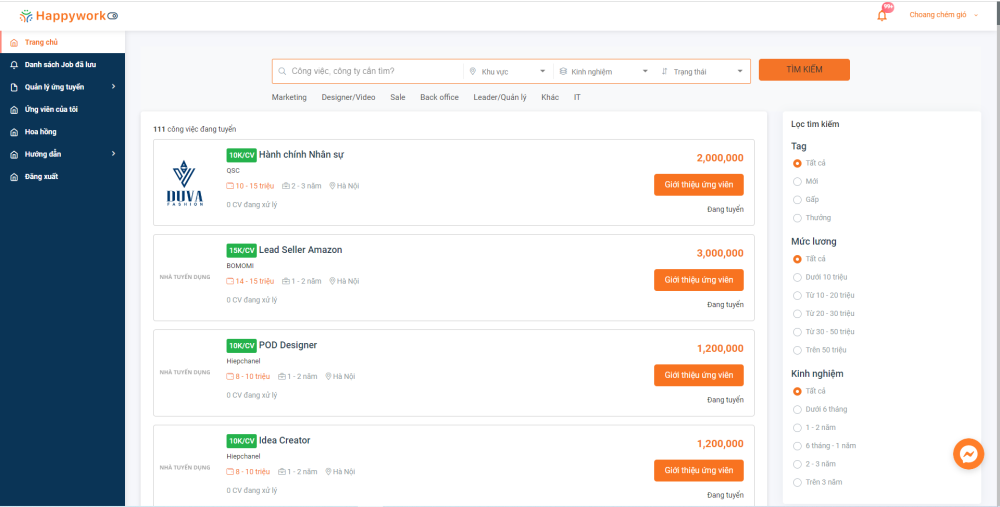This screenshot has width=1000, height=507.
Task: Click the Trang chủ home icon
Action: [14, 42]
